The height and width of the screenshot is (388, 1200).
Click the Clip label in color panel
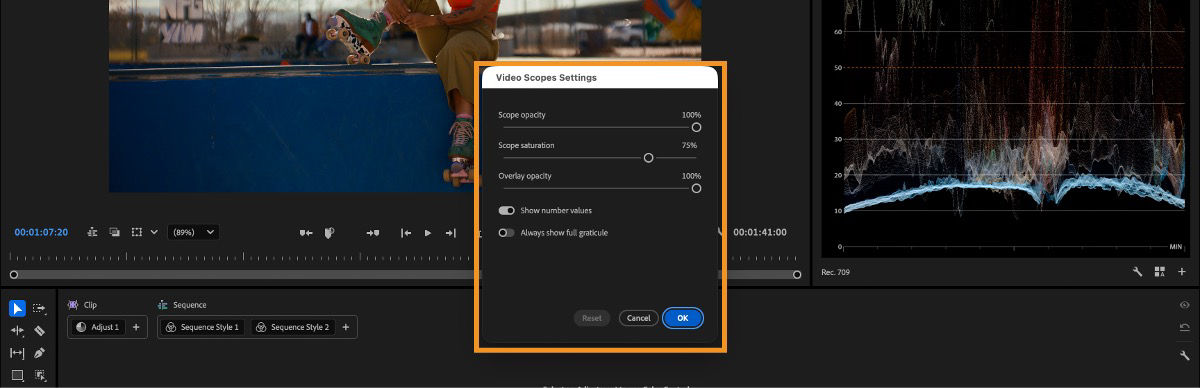(x=91, y=305)
